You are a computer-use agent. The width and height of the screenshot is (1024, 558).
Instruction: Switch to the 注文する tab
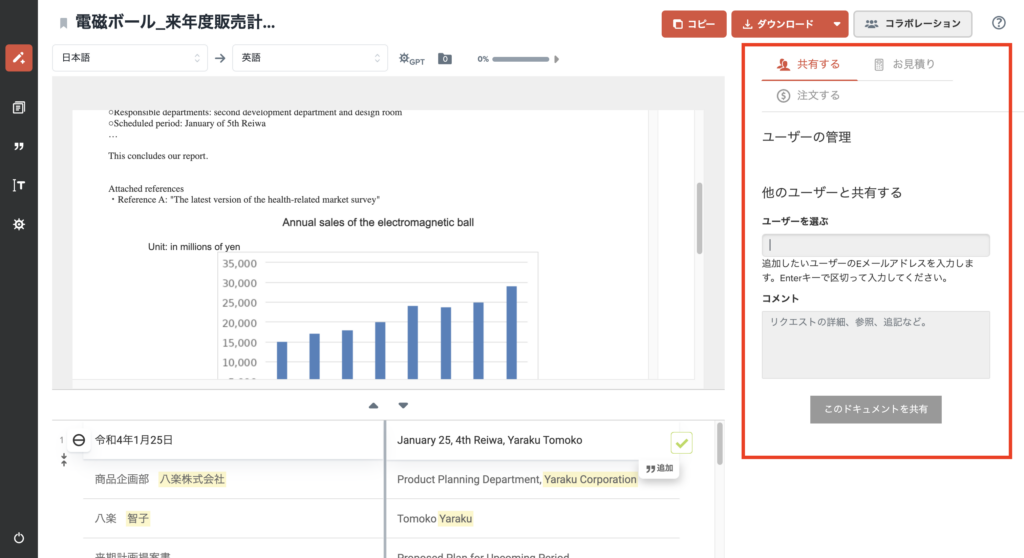(808, 95)
